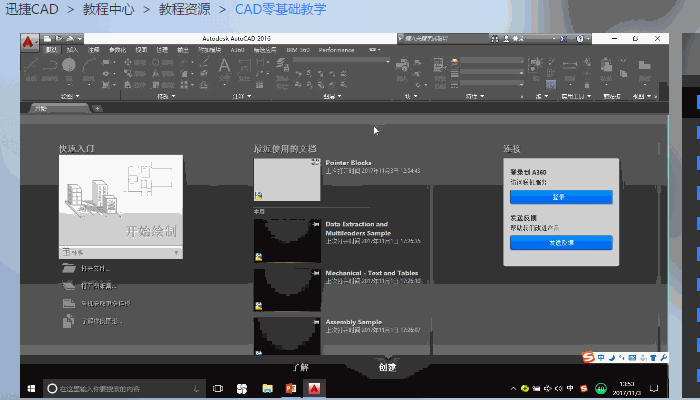Switch to the BIM 360 ribbon tab
Viewport: 700px width, 400px height.
click(x=298, y=50)
